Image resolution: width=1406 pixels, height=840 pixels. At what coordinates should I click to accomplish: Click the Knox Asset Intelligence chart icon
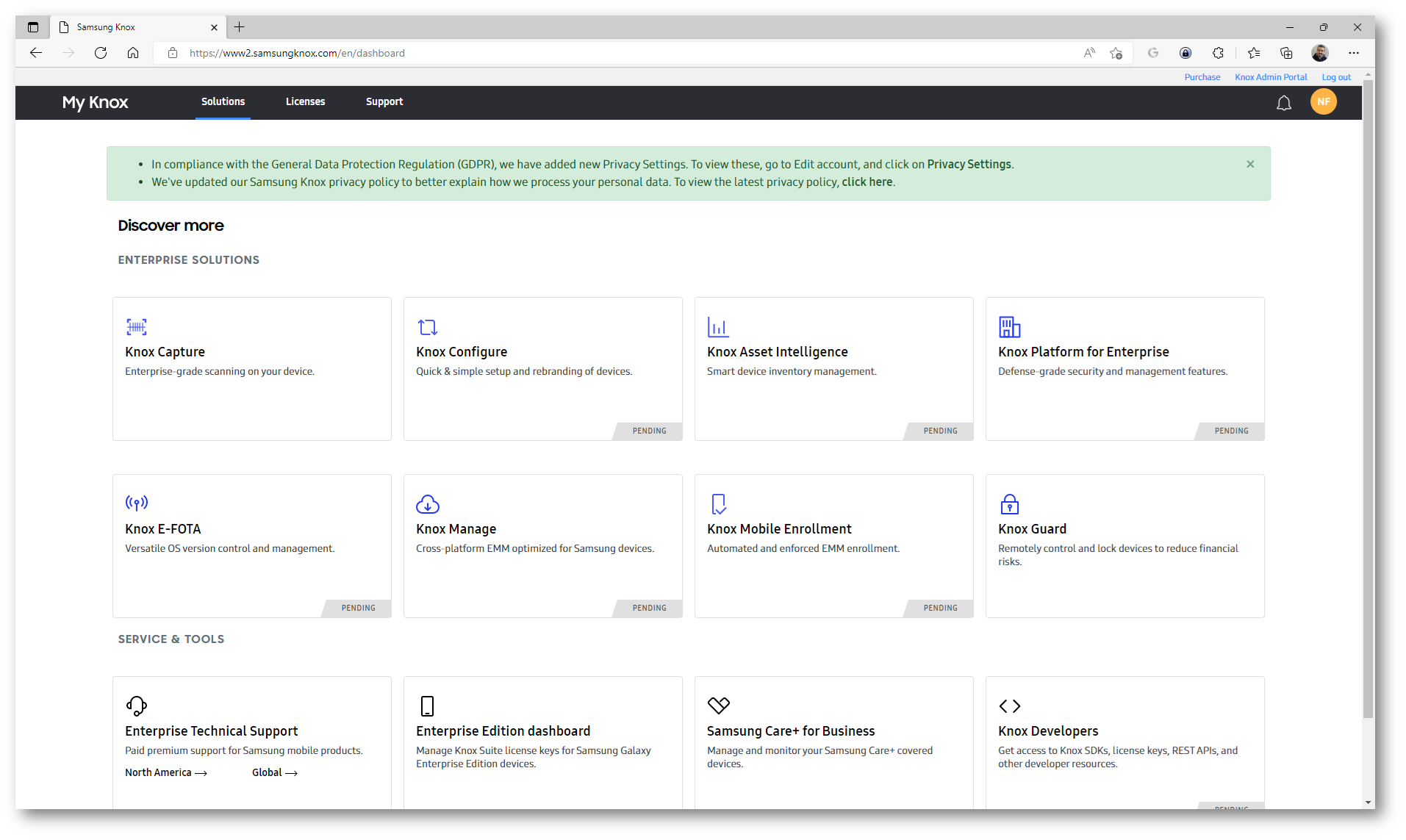pos(718,326)
